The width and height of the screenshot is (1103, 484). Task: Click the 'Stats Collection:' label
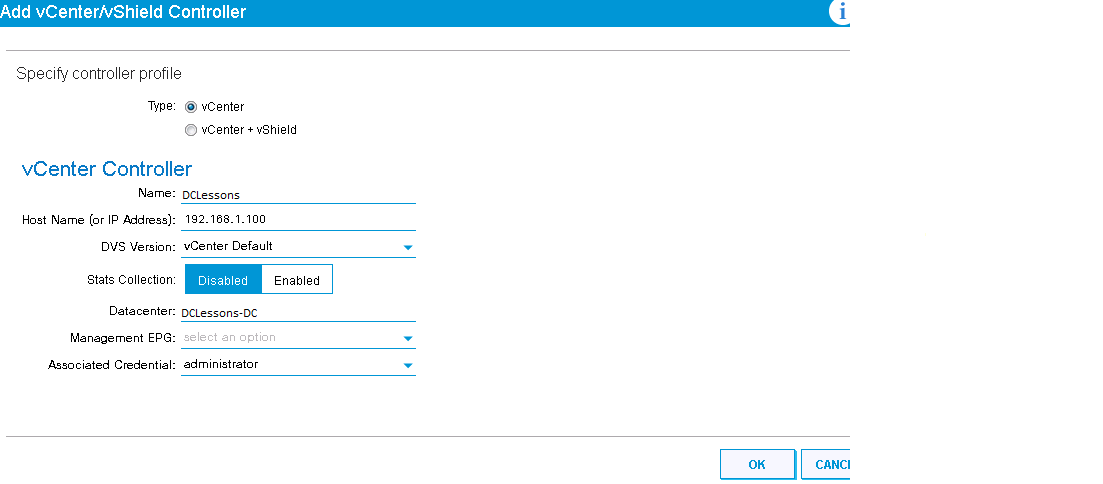(132, 279)
